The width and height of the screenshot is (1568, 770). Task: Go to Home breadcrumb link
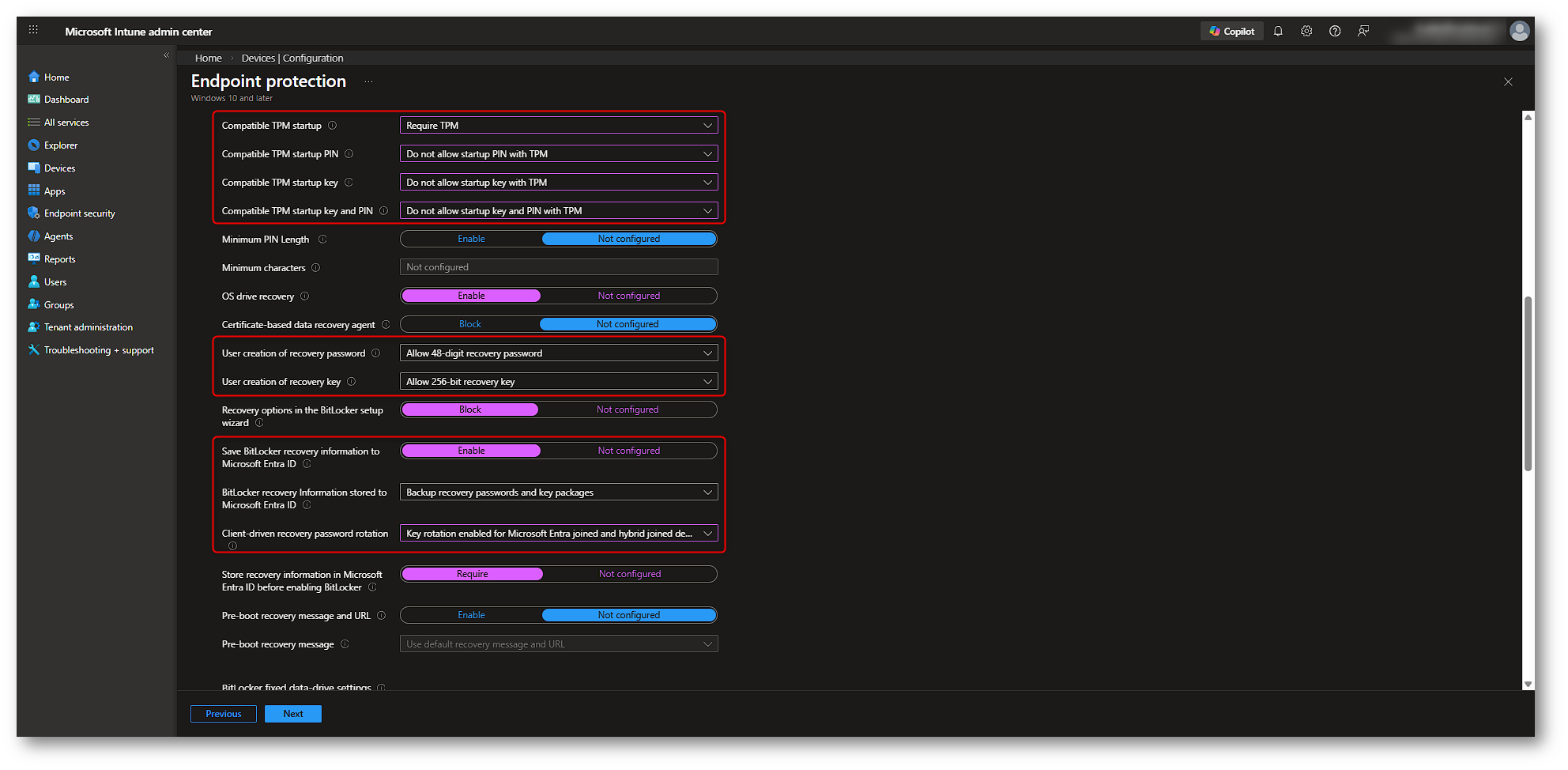209,59
